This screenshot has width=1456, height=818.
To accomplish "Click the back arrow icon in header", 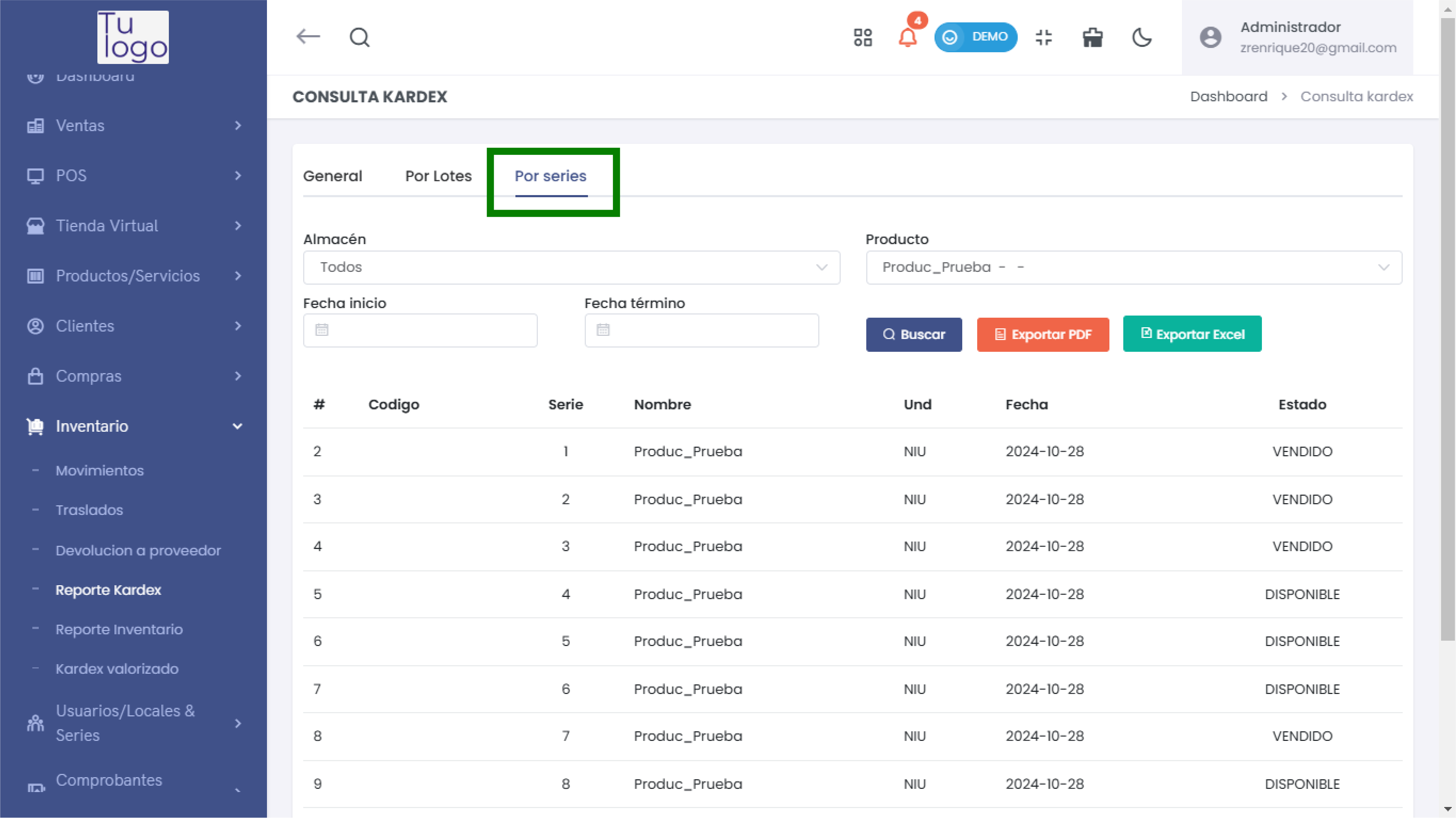I will tap(308, 37).
